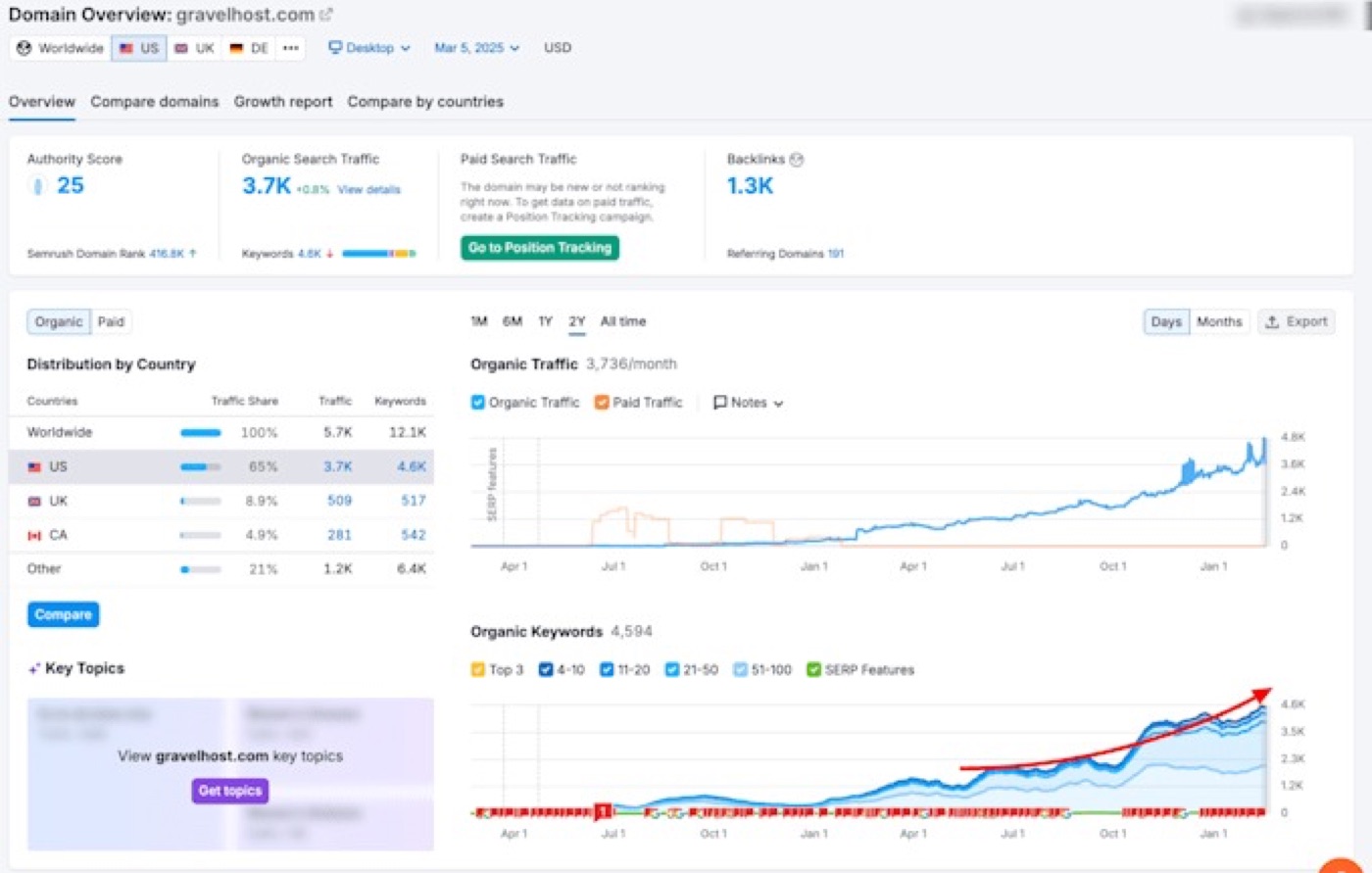Select the 1Y time range
1372x873 pixels.
(545, 321)
